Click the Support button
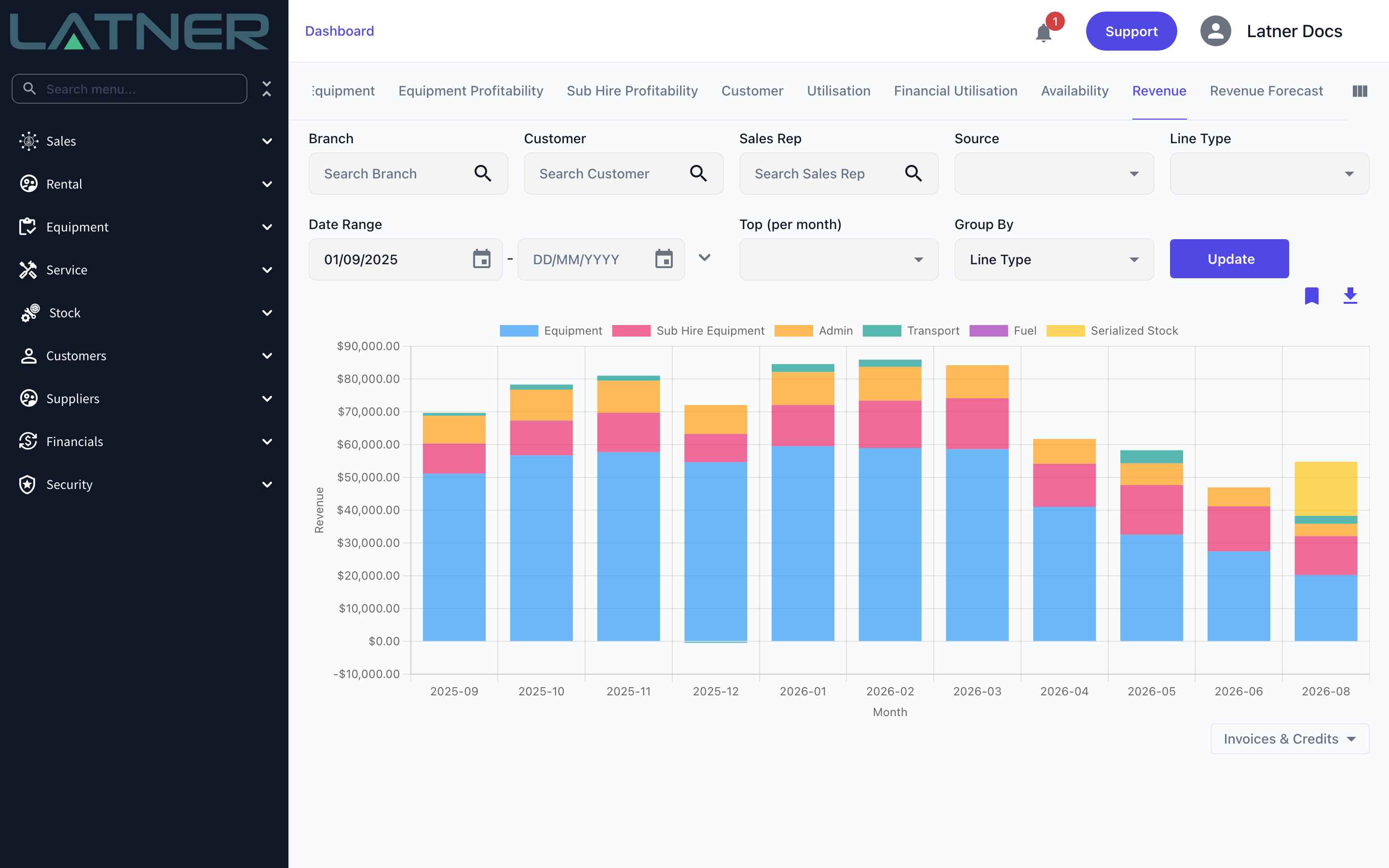1389x868 pixels. pos(1130,31)
